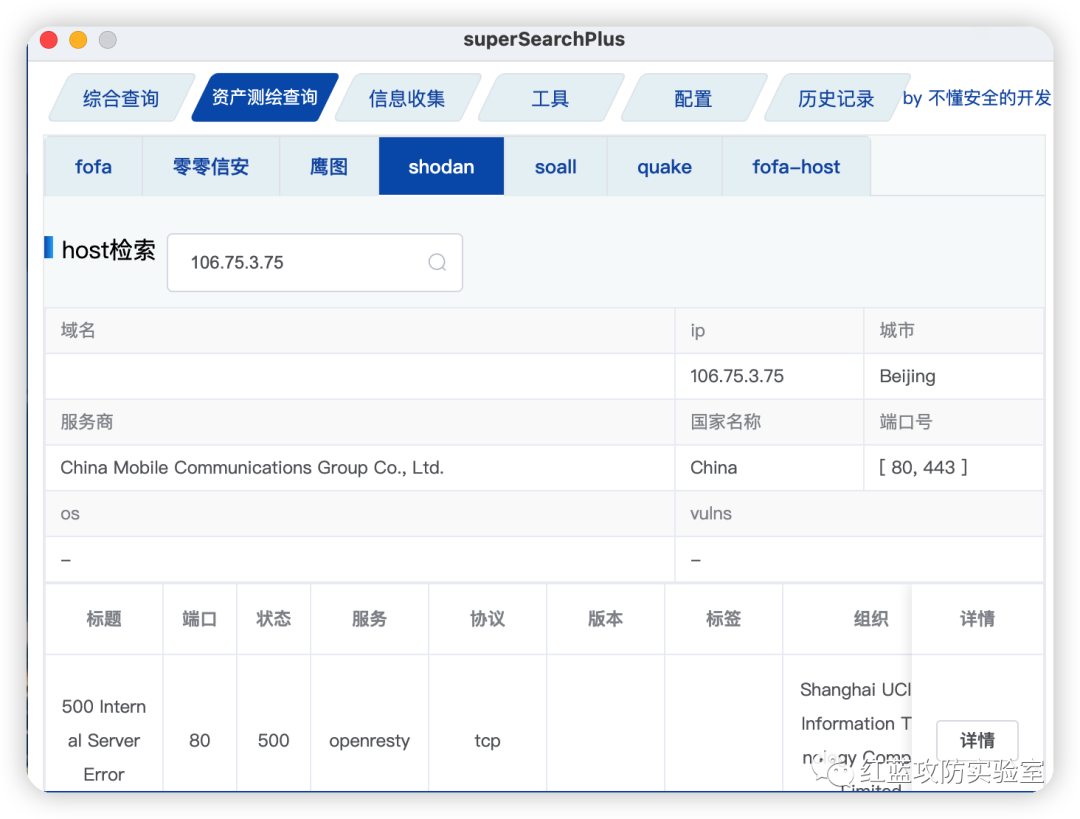Screen dimensions: 1080x819
Task: Click the 组织 column header
Action: (x=871, y=619)
